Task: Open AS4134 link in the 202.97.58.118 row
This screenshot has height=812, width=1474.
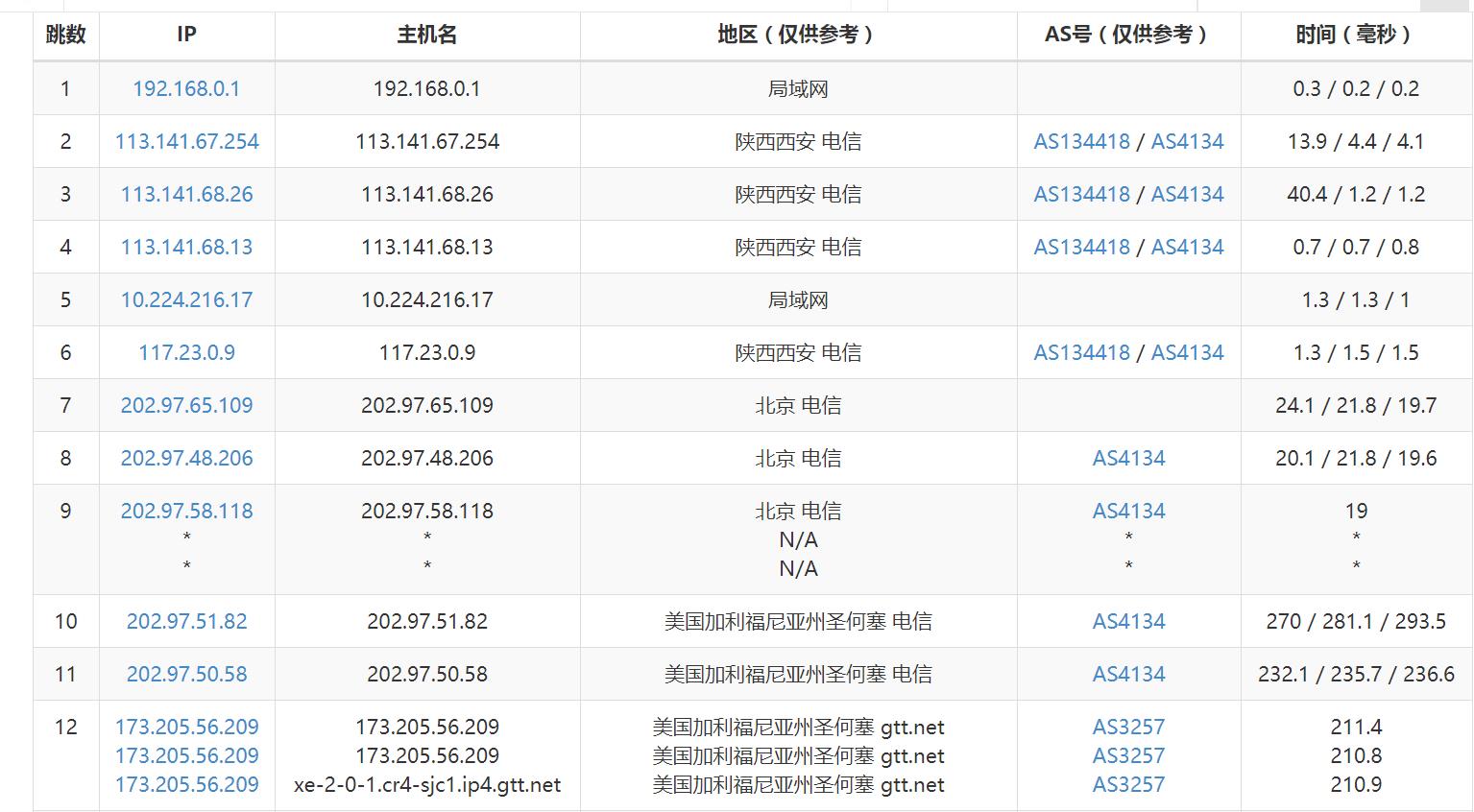Action: (x=1128, y=511)
